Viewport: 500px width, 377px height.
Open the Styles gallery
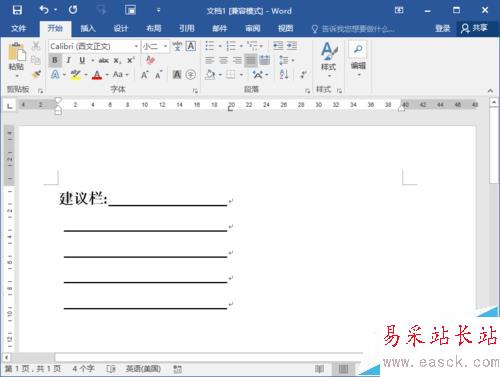(x=329, y=59)
